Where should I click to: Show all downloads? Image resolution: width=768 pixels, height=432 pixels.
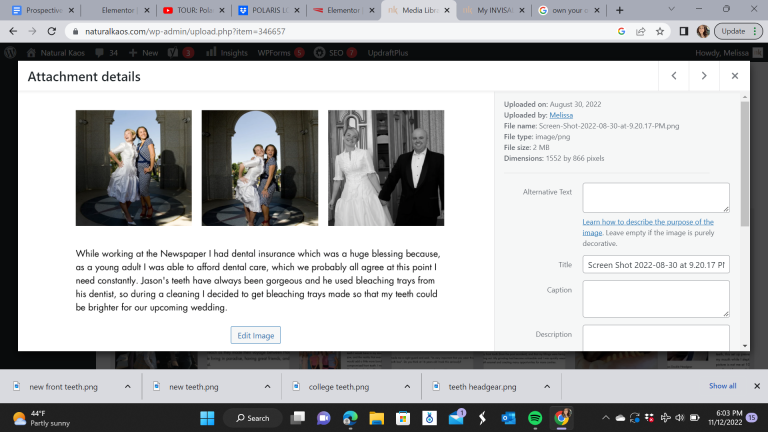tap(722, 386)
